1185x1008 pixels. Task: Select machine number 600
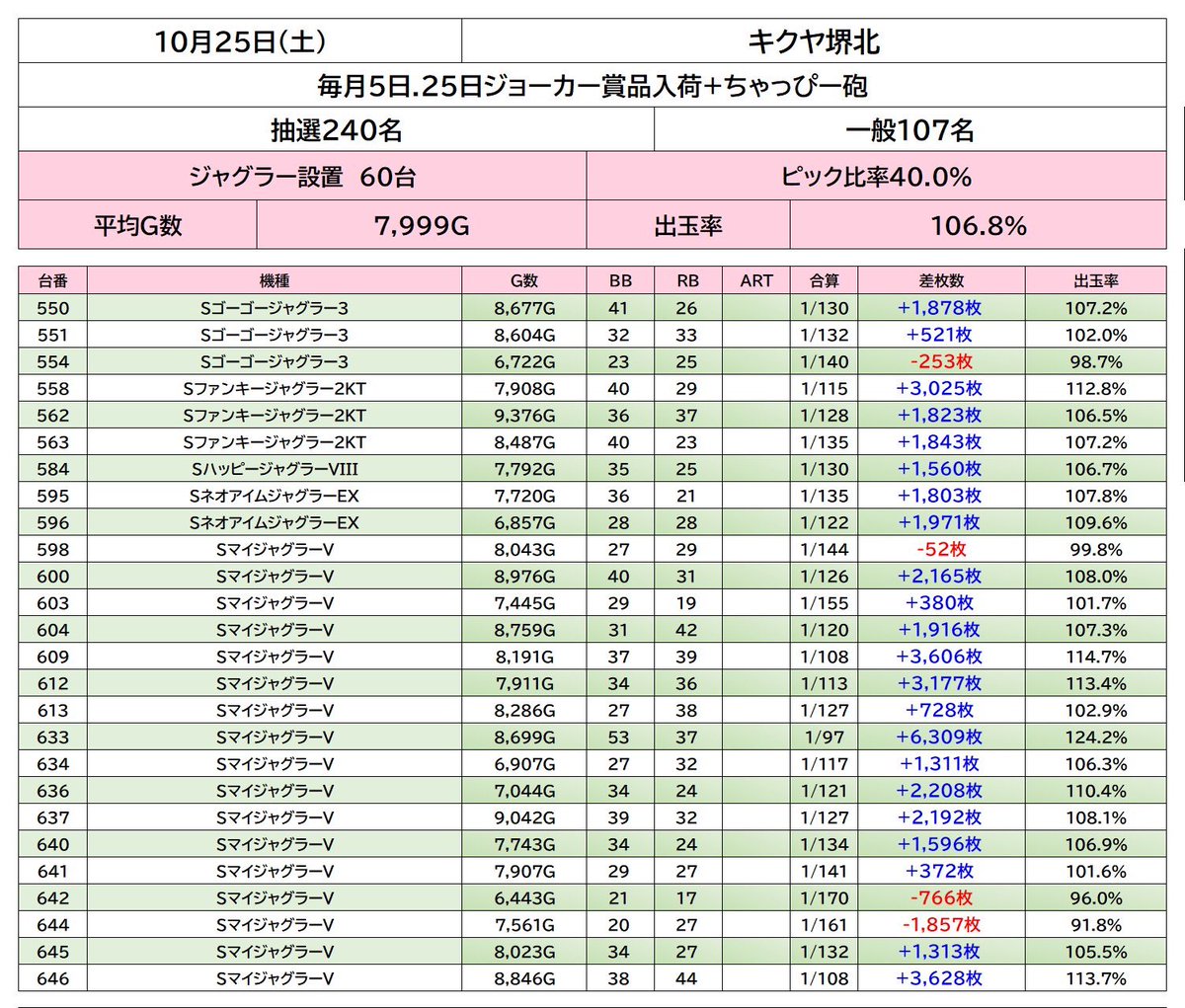click(x=53, y=577)
